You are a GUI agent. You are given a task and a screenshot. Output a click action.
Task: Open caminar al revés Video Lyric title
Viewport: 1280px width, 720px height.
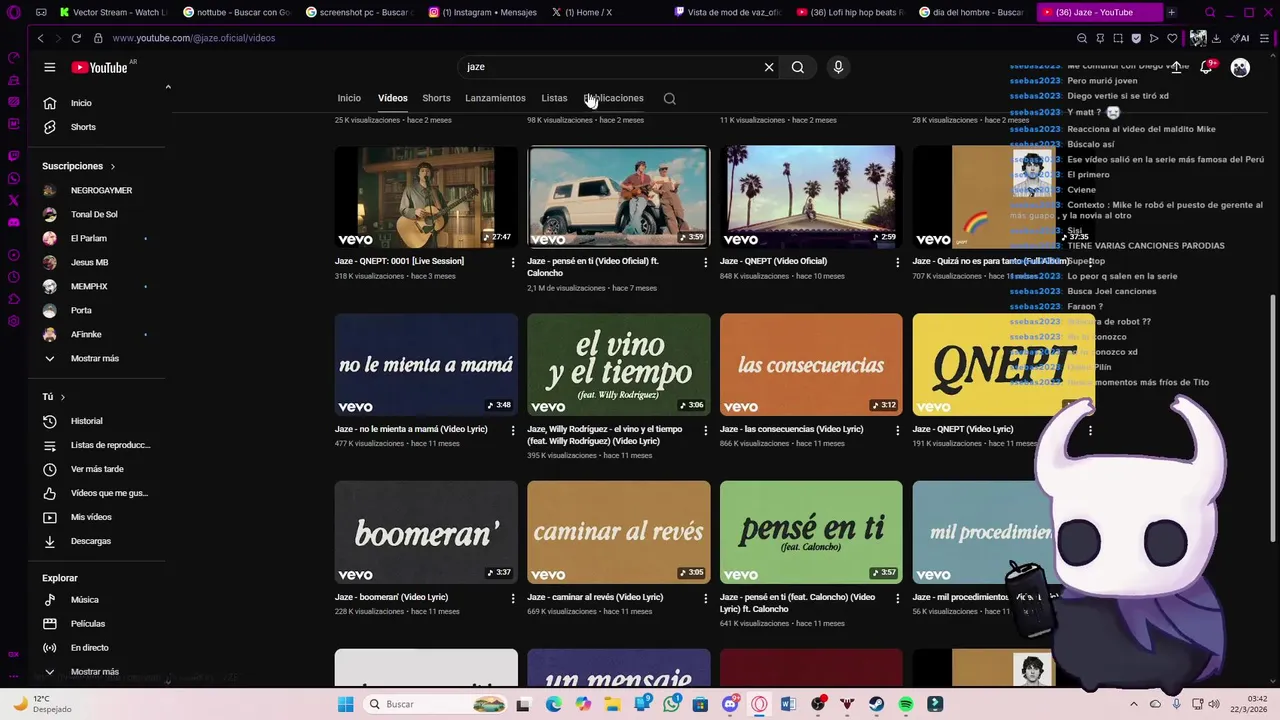(595, 597)
